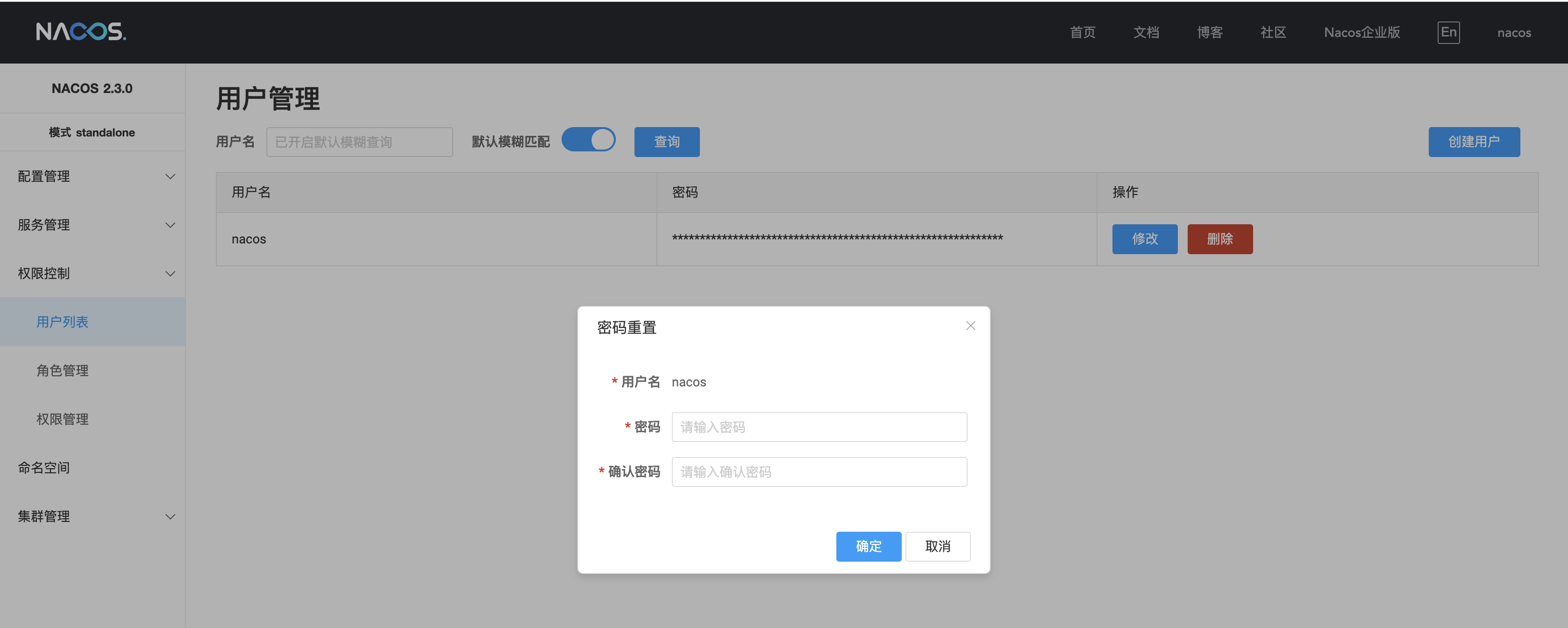Image resolution: width=1568 pixels, height=628 pixels.
Task: Go to 首页 in top navigation
Action: coord(1082,32)
